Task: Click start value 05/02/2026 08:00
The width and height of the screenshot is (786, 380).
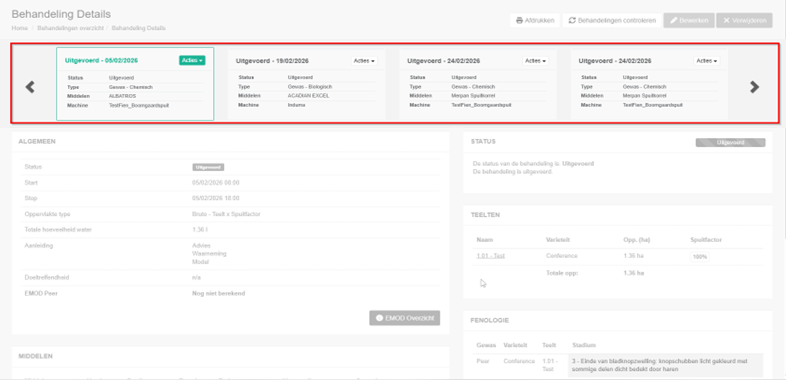Action: [216, 183]
